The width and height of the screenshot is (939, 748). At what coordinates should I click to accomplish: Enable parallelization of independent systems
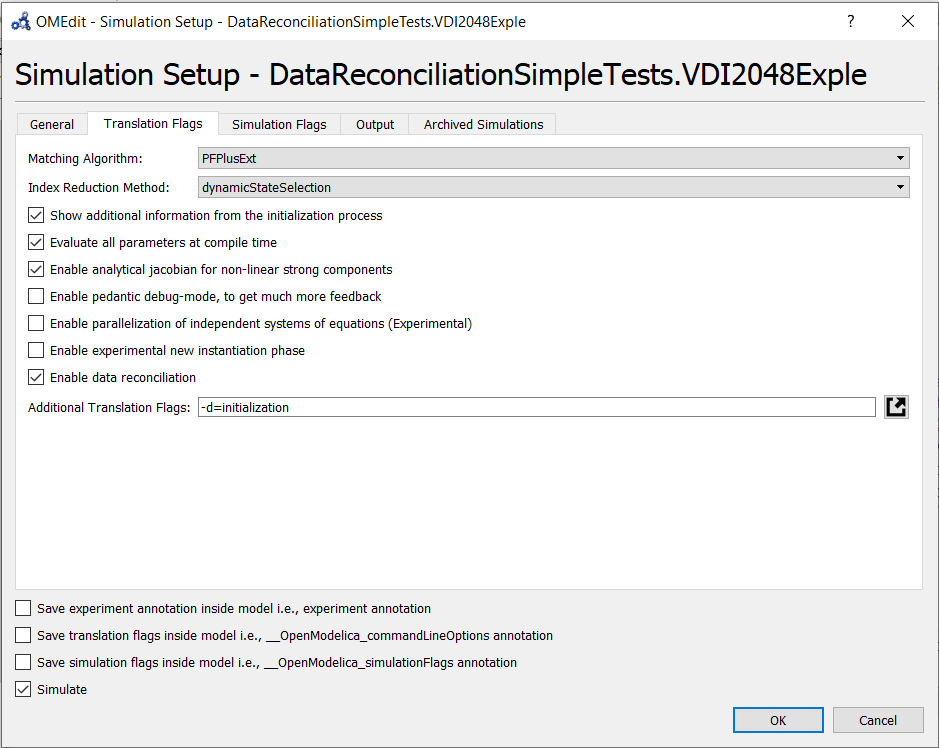coord(36,323)
